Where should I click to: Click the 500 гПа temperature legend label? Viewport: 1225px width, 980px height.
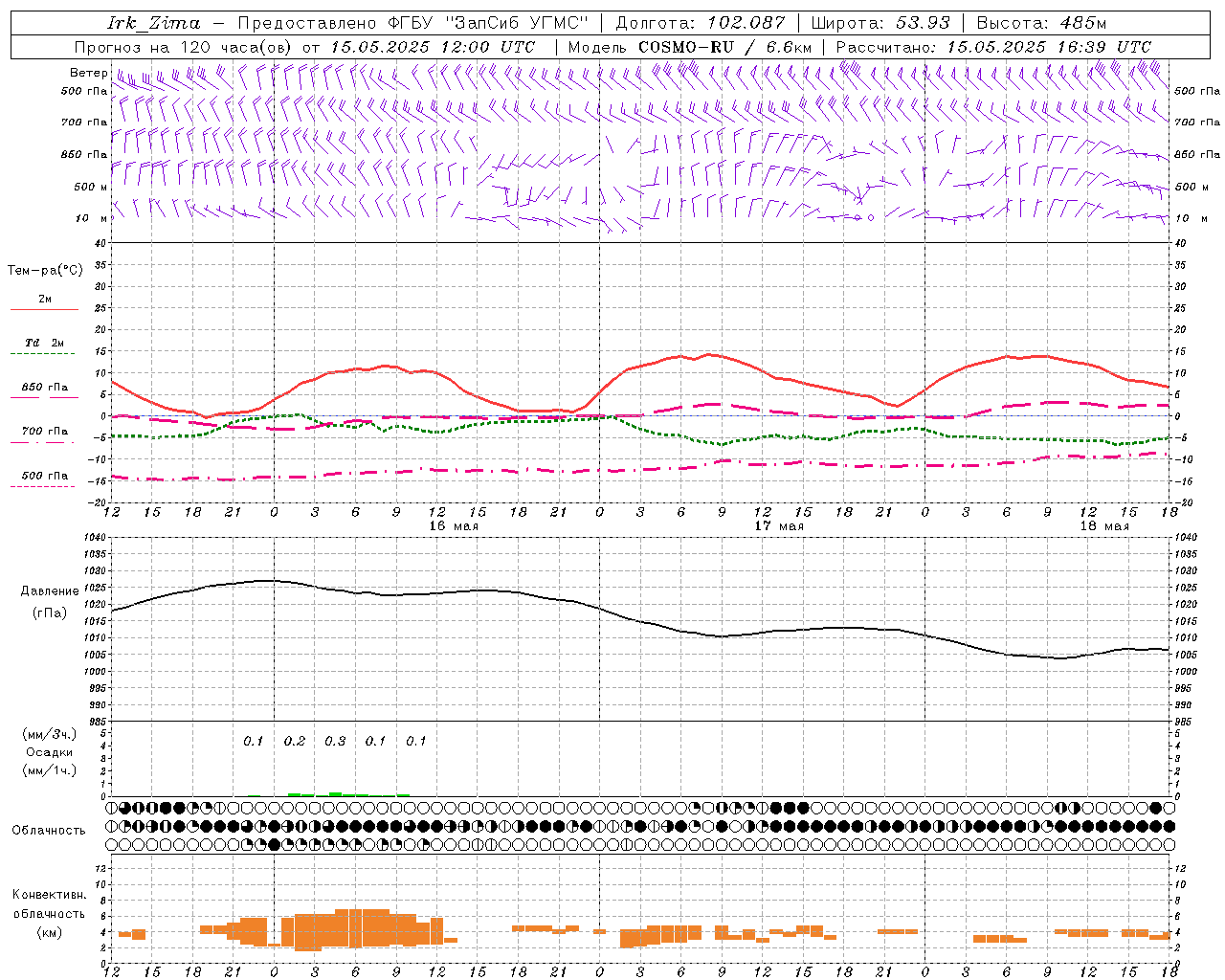click(x=45, y=475)
